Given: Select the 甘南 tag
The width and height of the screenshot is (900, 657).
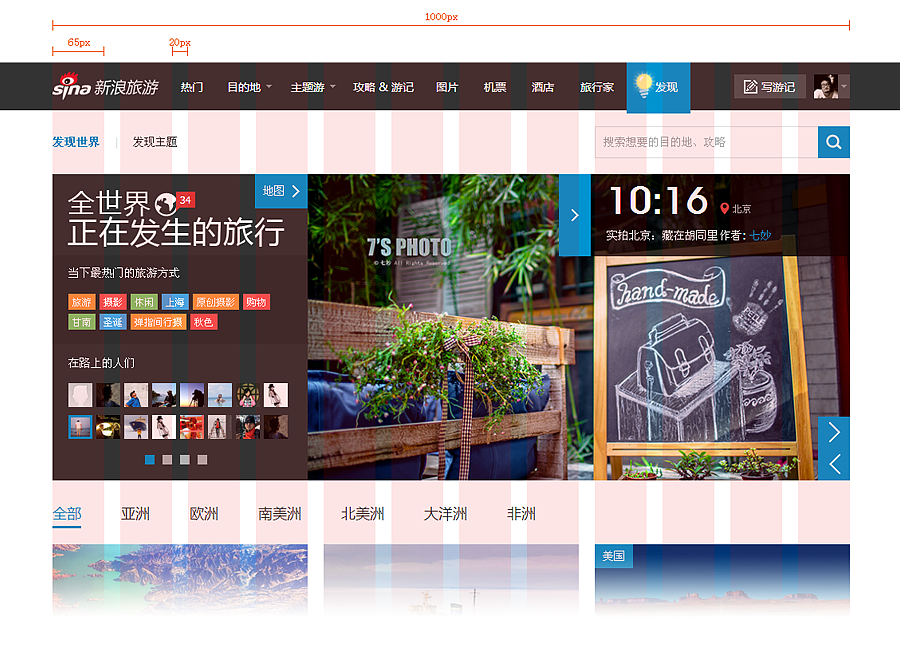Looking at the screenshot, I should click(82, 322).
